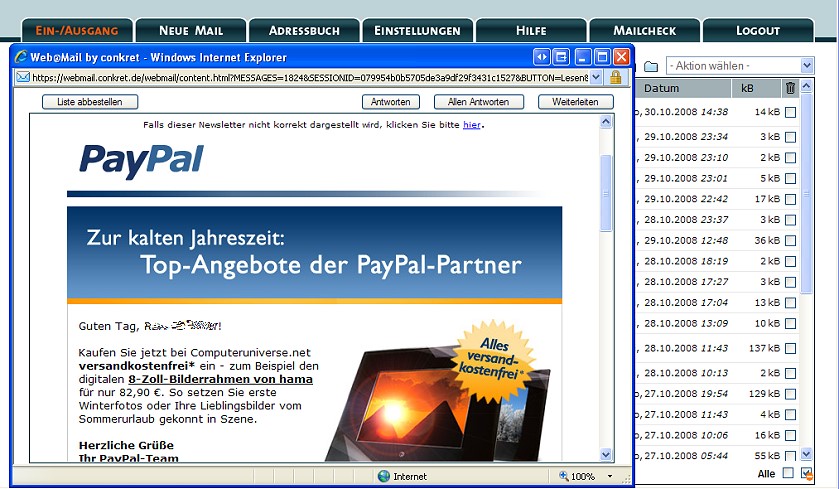Click the checkmark delete icon next to Alle
839x489 pixels.
pyautogui.click(x=806, y=473)
